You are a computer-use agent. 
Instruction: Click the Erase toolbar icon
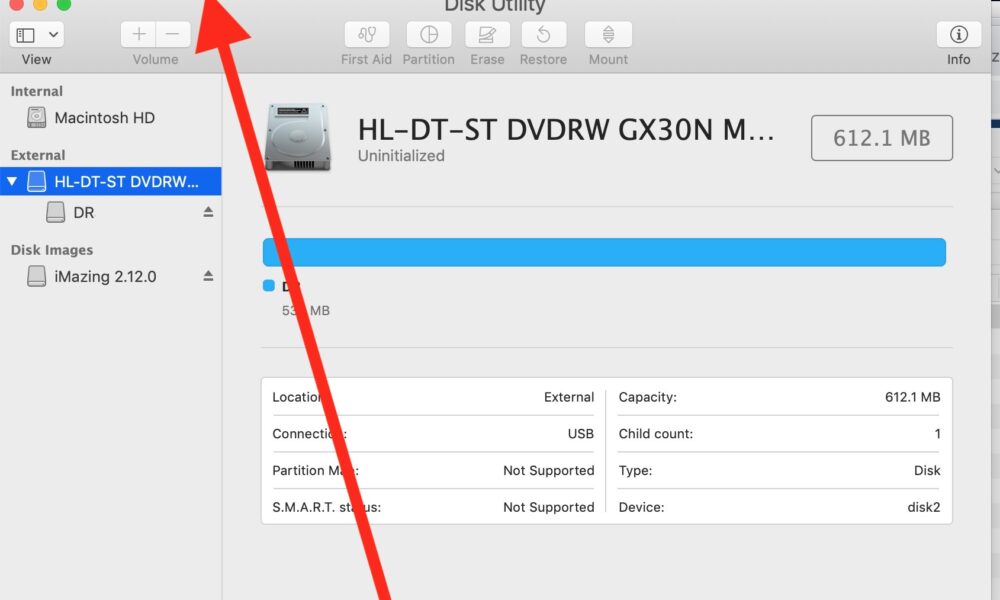point(487,34)
